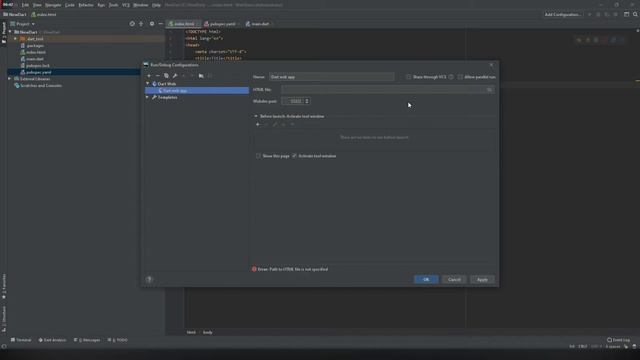Open Event Log in status bar
The width and height of the screenshot is (640, 360).
click(618, 340)
